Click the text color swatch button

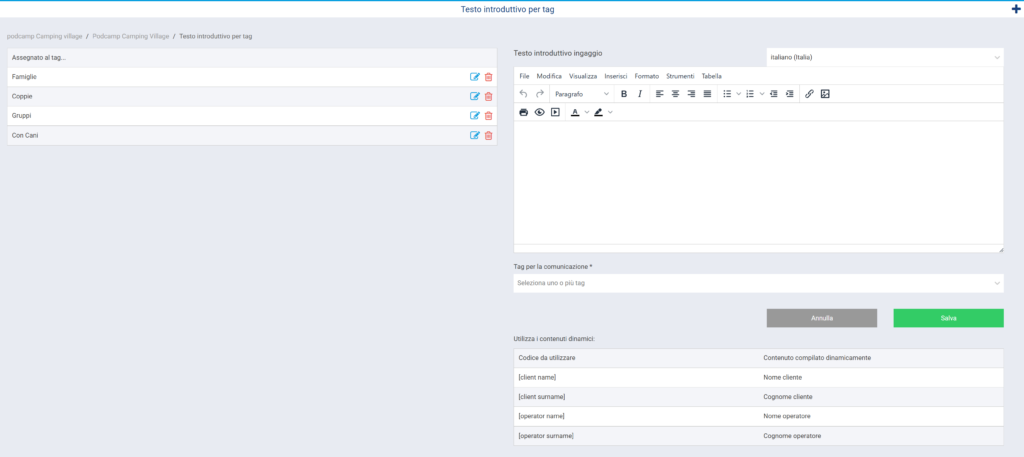coord(575,112)
